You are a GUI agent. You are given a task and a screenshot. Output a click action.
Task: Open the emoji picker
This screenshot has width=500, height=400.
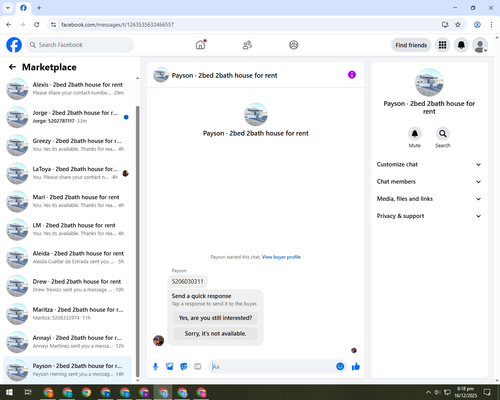click(x=340, y=367)
